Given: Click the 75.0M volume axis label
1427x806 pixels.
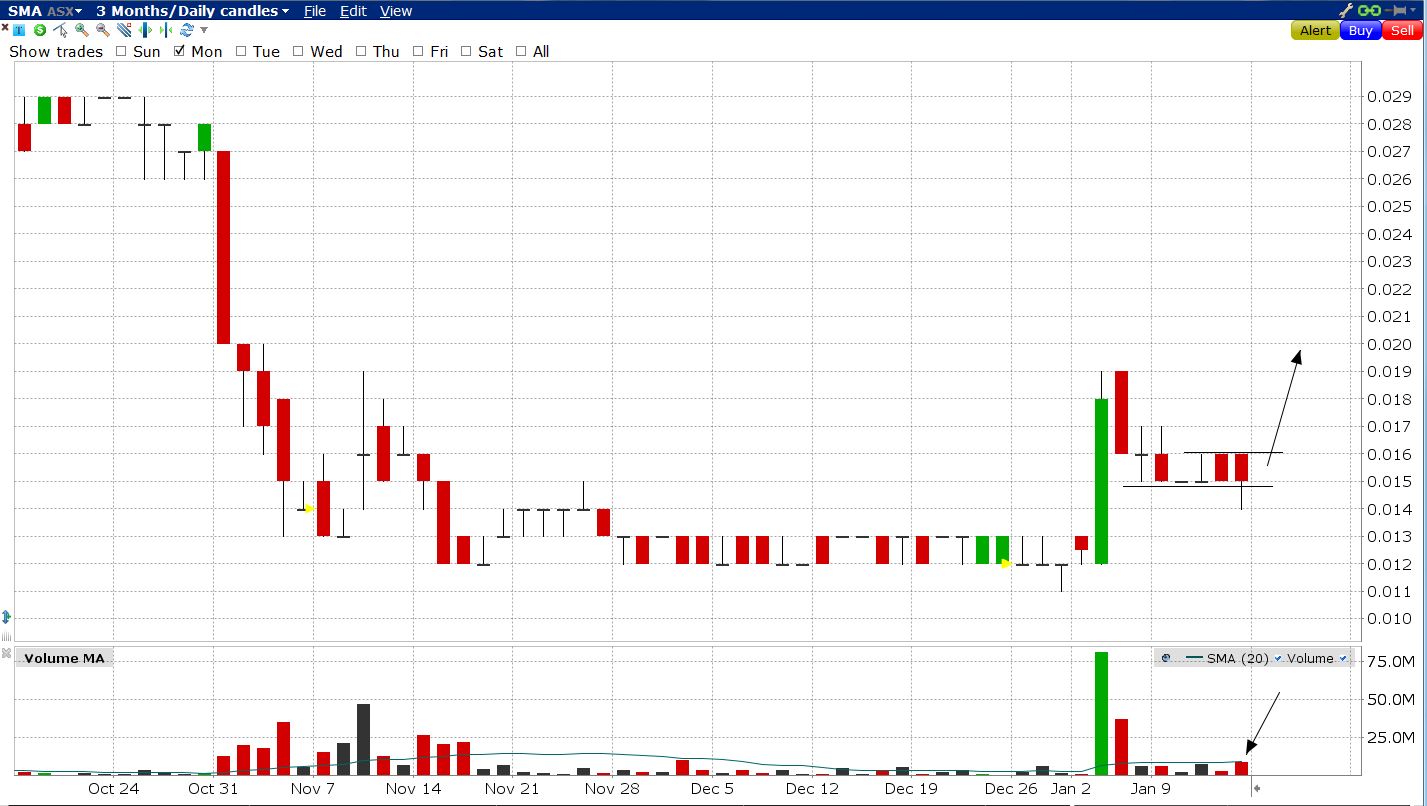Looking at the screenshot, I should [1390, 661].
